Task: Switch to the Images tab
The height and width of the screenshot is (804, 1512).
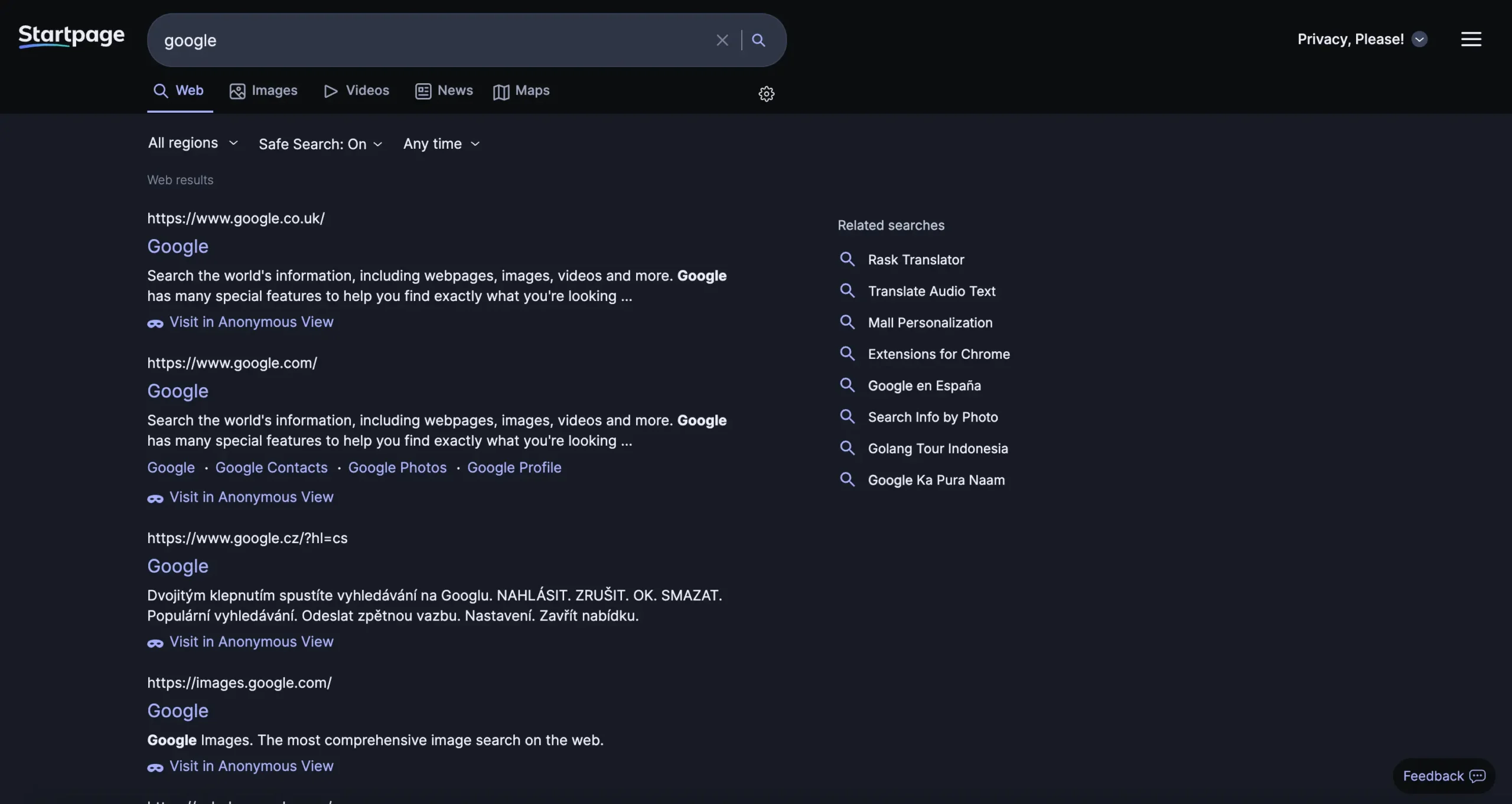Action: 263,91
